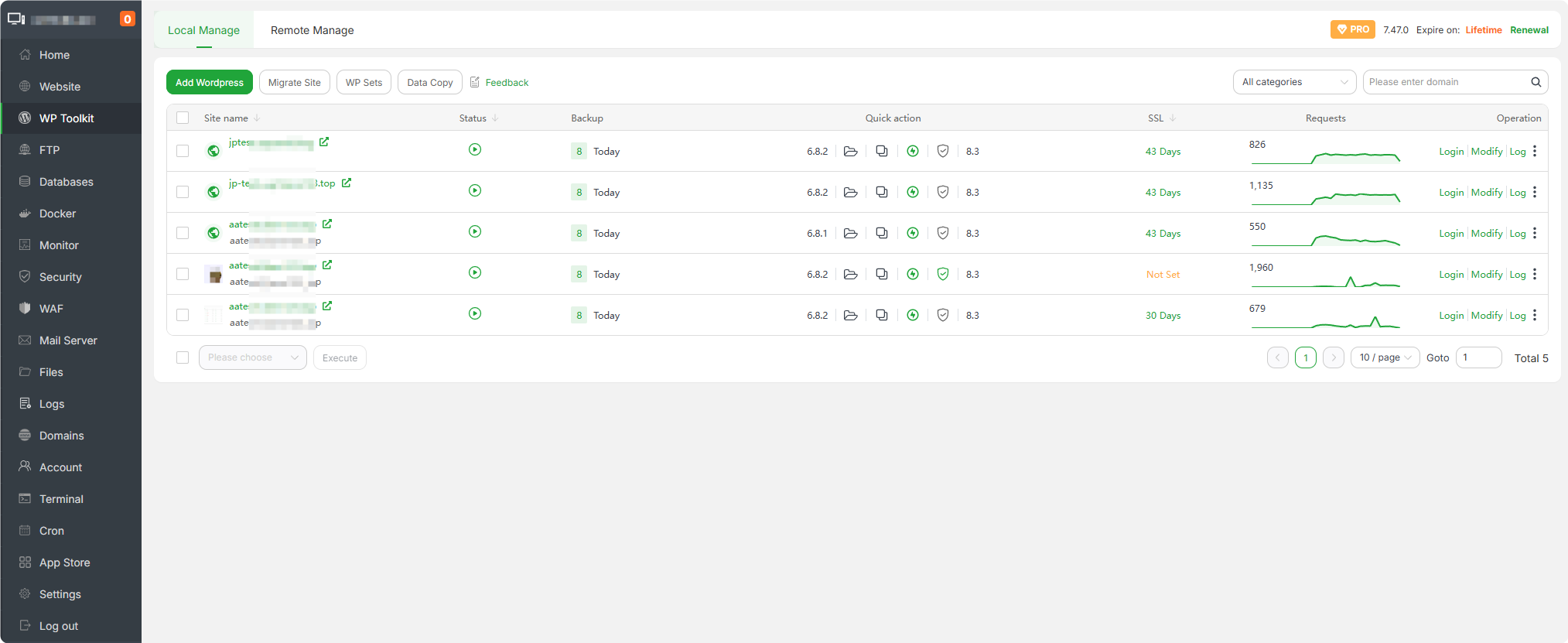1568x643 pixels.
Task: Open folder icon in first site row
Action: [850, 152]
